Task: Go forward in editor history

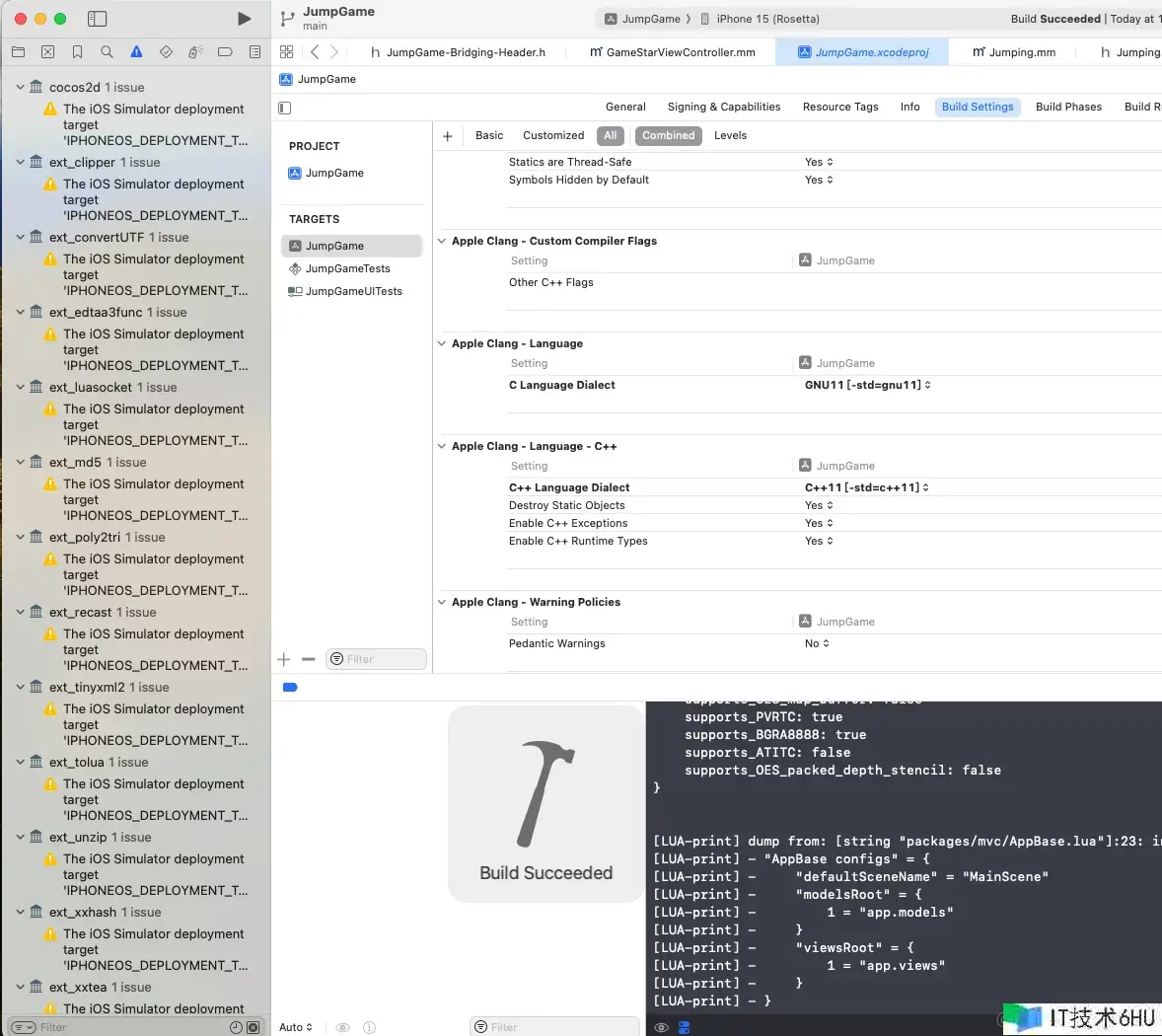Action: point(334,52)
